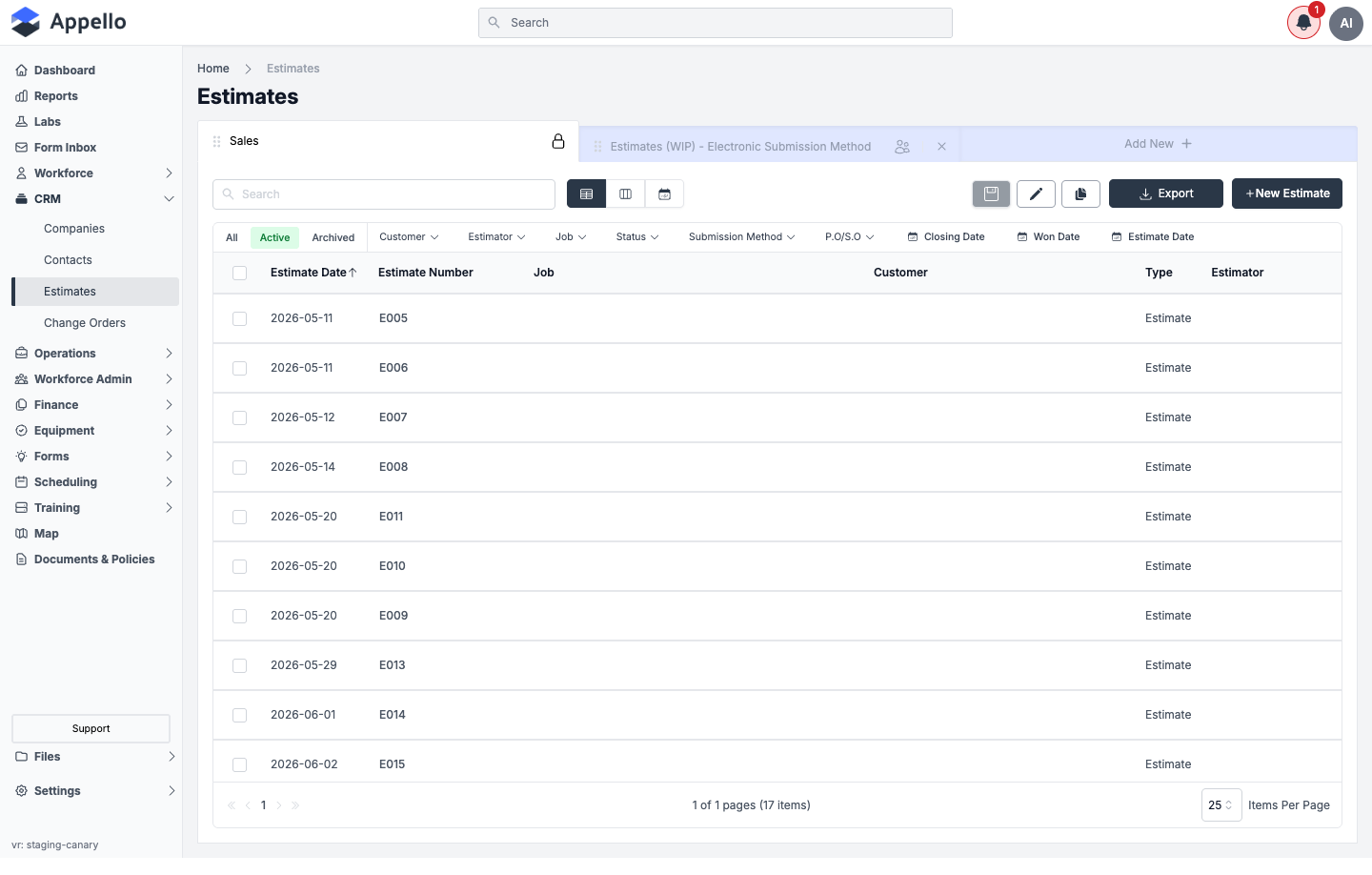Click the lock icon on Sales tab
The height and width of the screenshot is (875, 1372).
tap(558, 141)
